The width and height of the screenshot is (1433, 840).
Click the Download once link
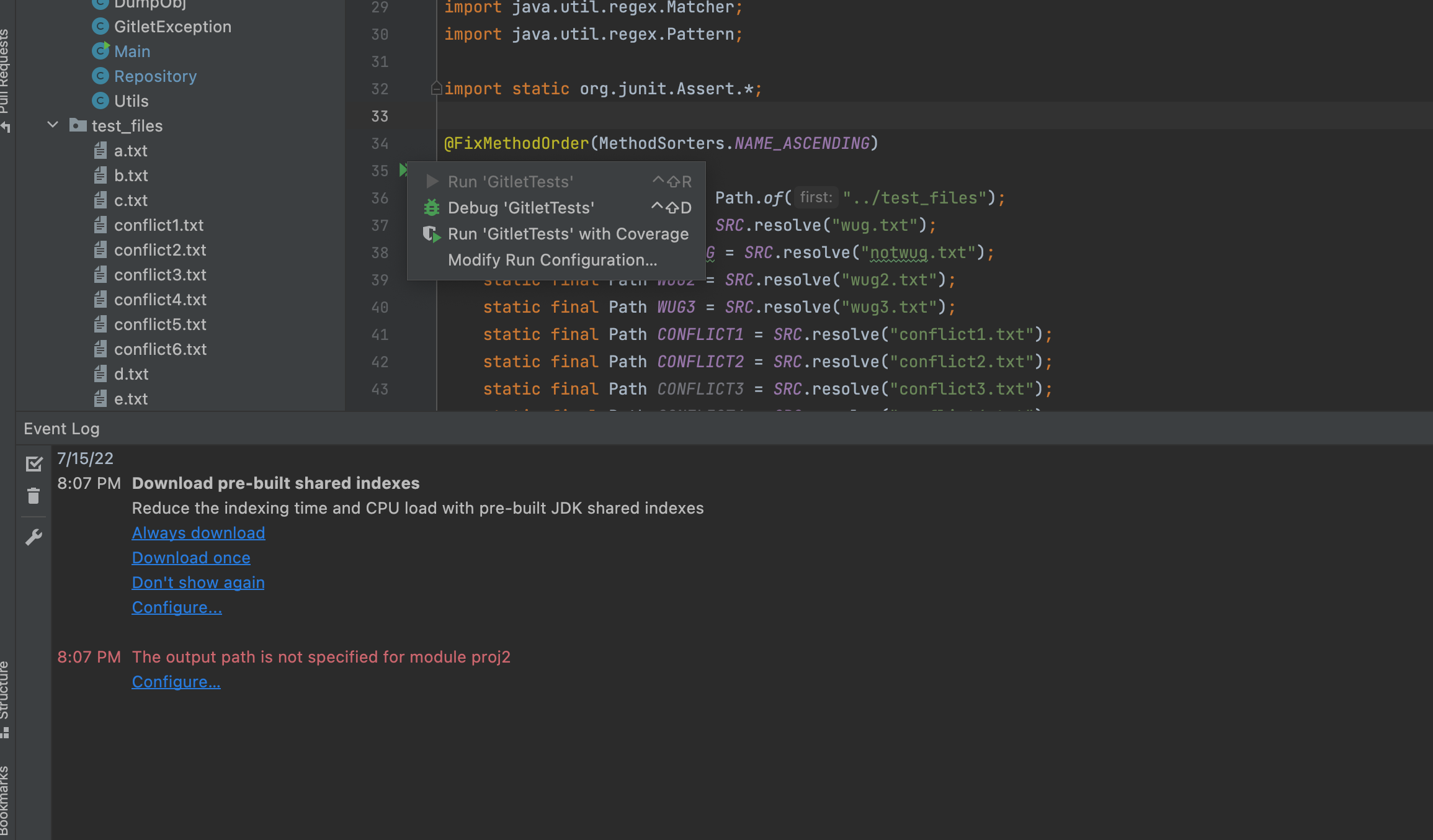(190, 558)
